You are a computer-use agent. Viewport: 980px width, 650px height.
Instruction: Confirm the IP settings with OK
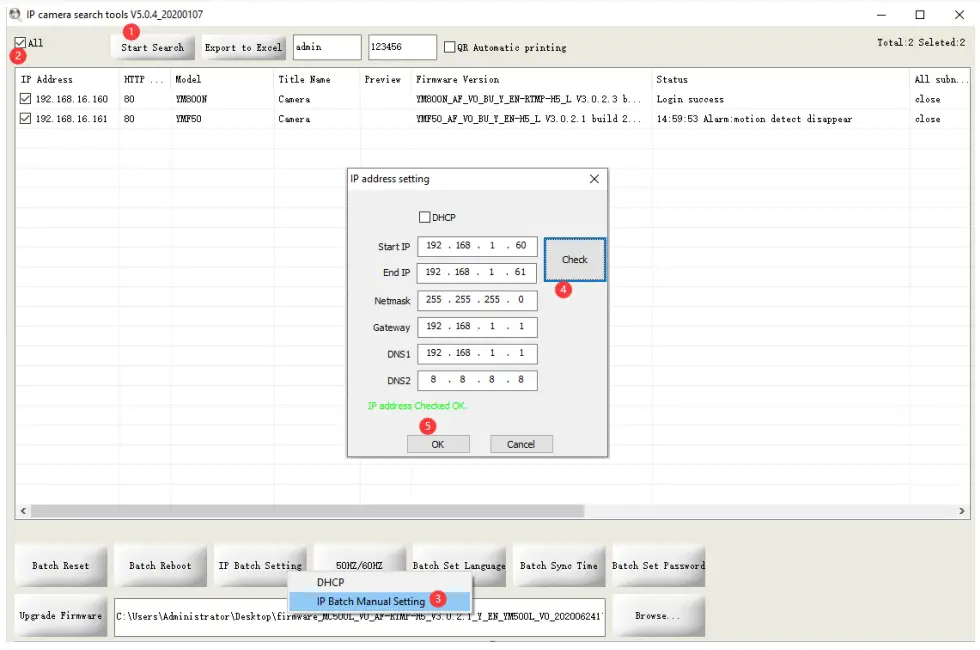coord(438,444)
